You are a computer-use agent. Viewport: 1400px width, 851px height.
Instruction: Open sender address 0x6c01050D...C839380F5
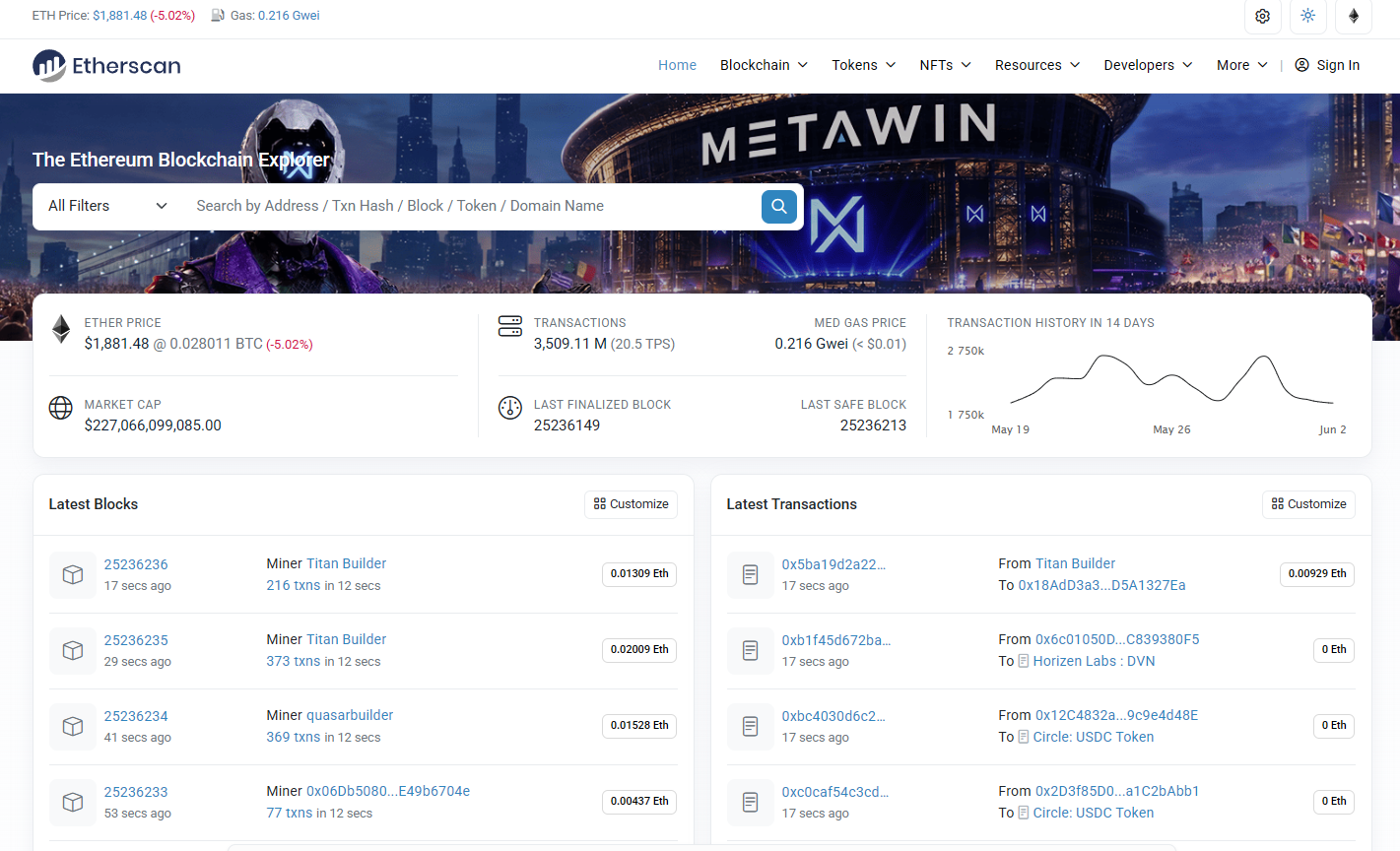click(x=1117, y=639)
